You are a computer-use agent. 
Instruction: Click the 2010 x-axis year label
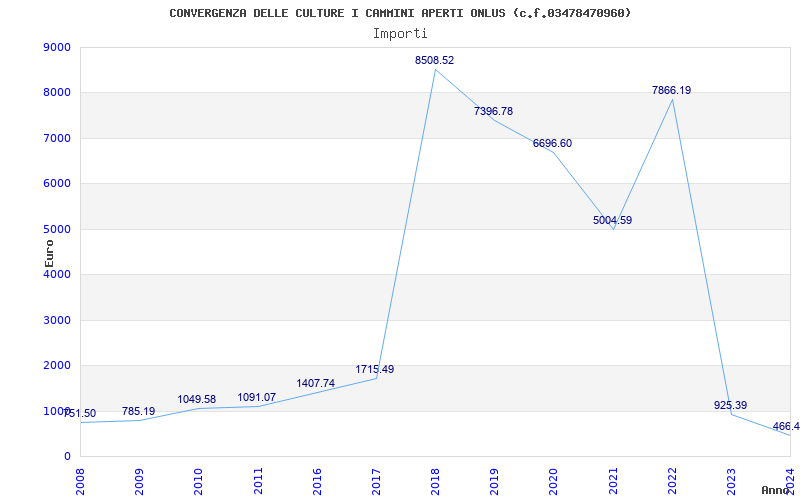pos(198,481)
